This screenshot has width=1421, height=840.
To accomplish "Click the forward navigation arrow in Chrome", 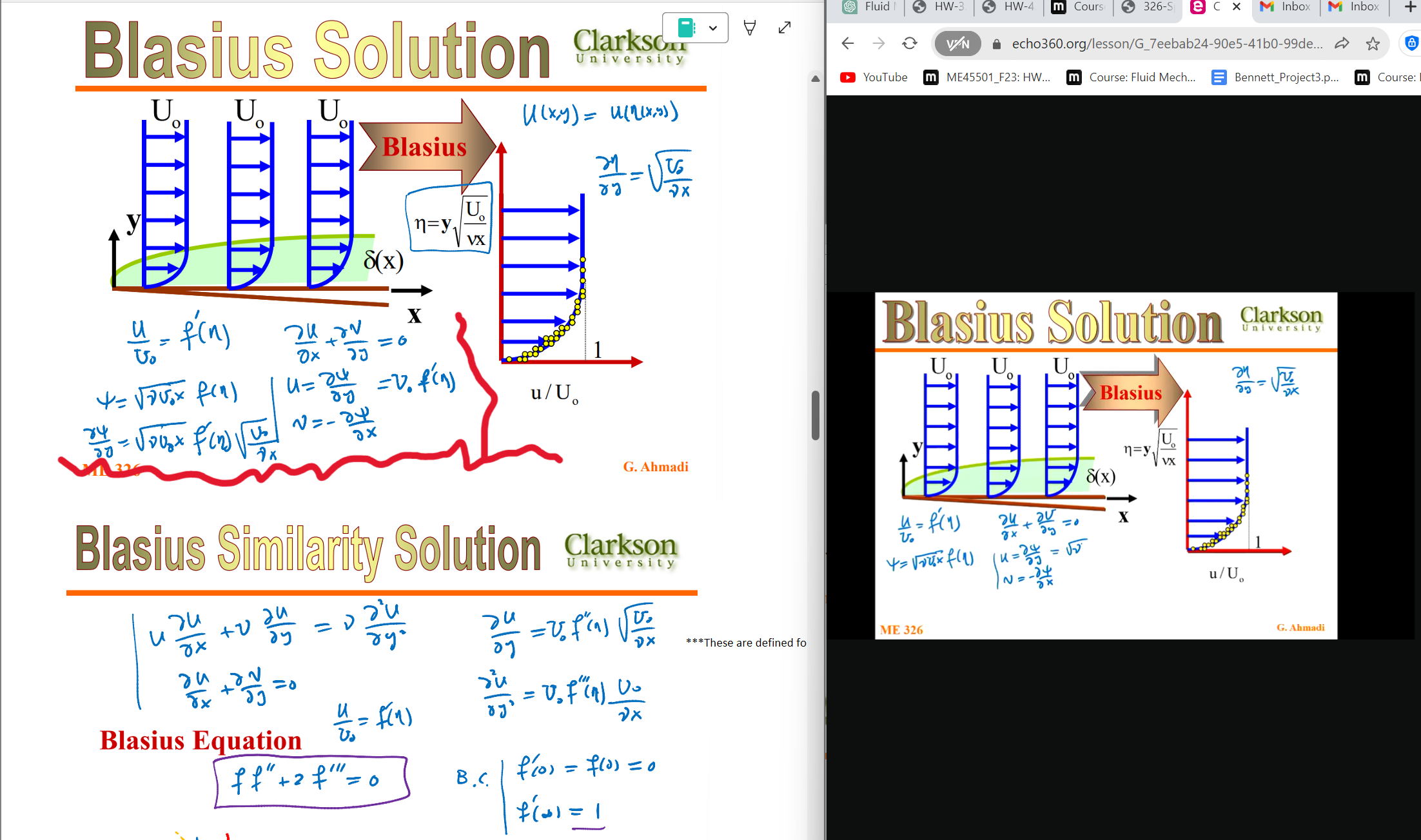I will (x=878, y=43).
